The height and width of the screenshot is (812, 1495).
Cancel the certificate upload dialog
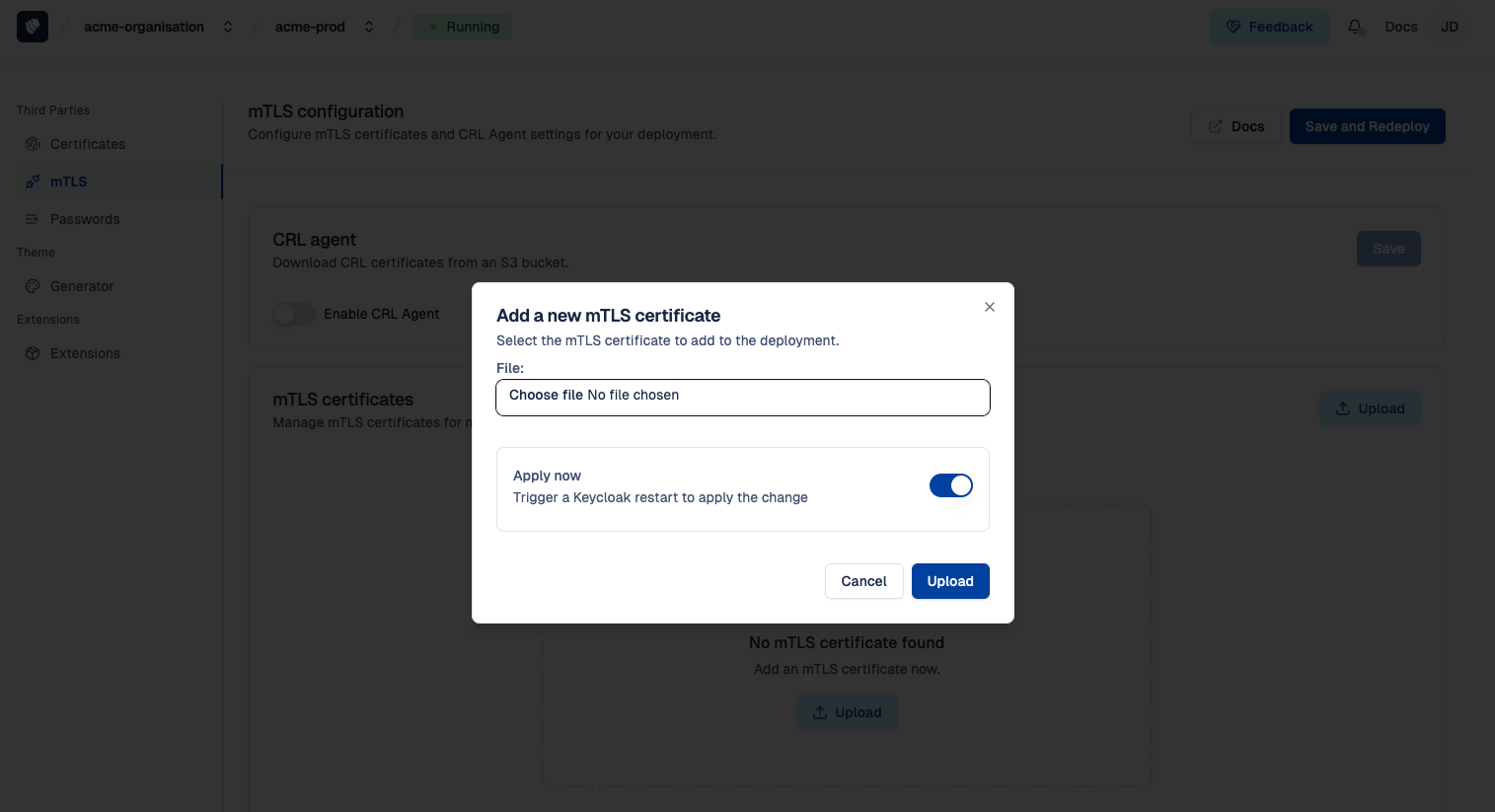[863, 581]
